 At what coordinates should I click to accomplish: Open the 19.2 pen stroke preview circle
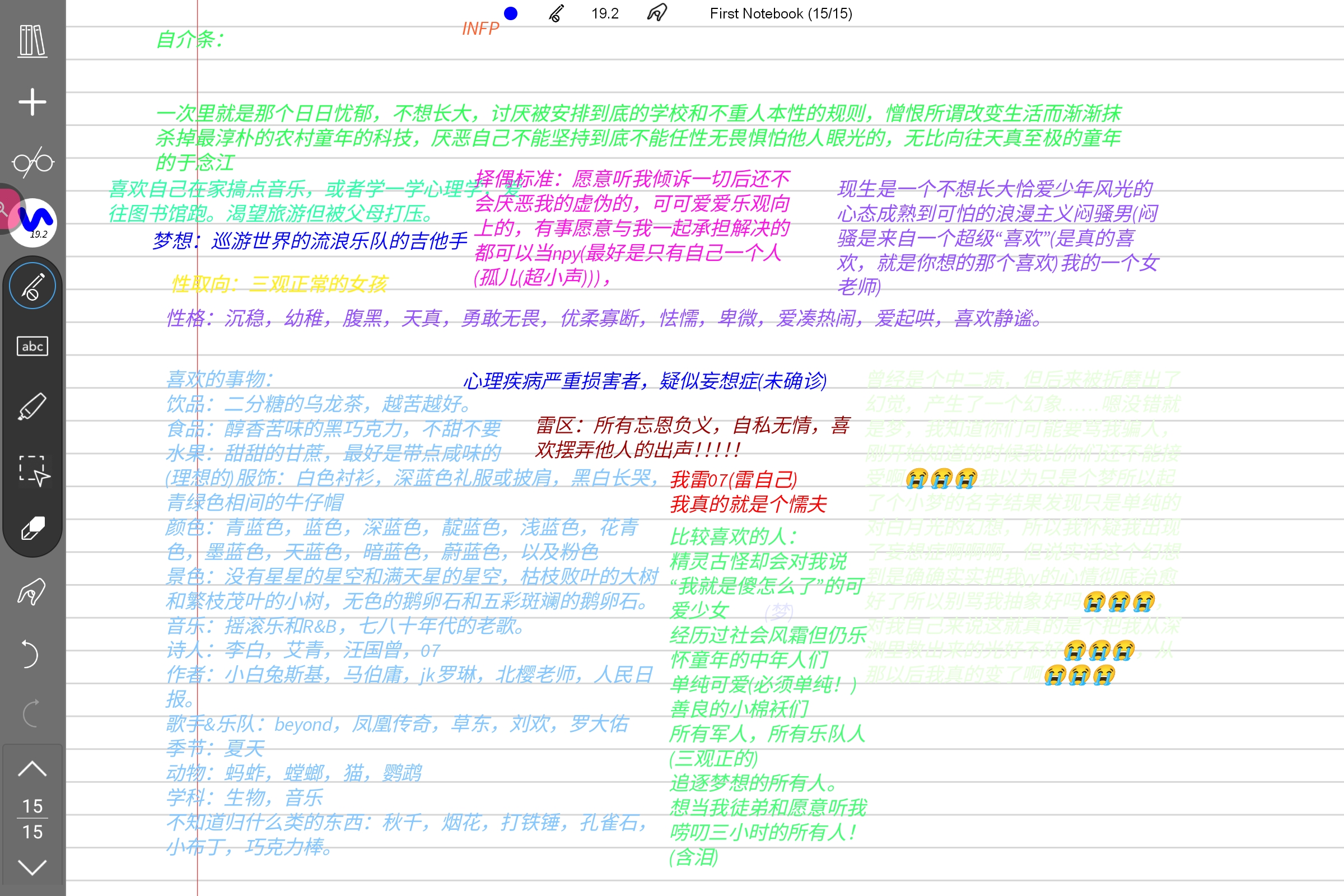(x=34, y=222)
